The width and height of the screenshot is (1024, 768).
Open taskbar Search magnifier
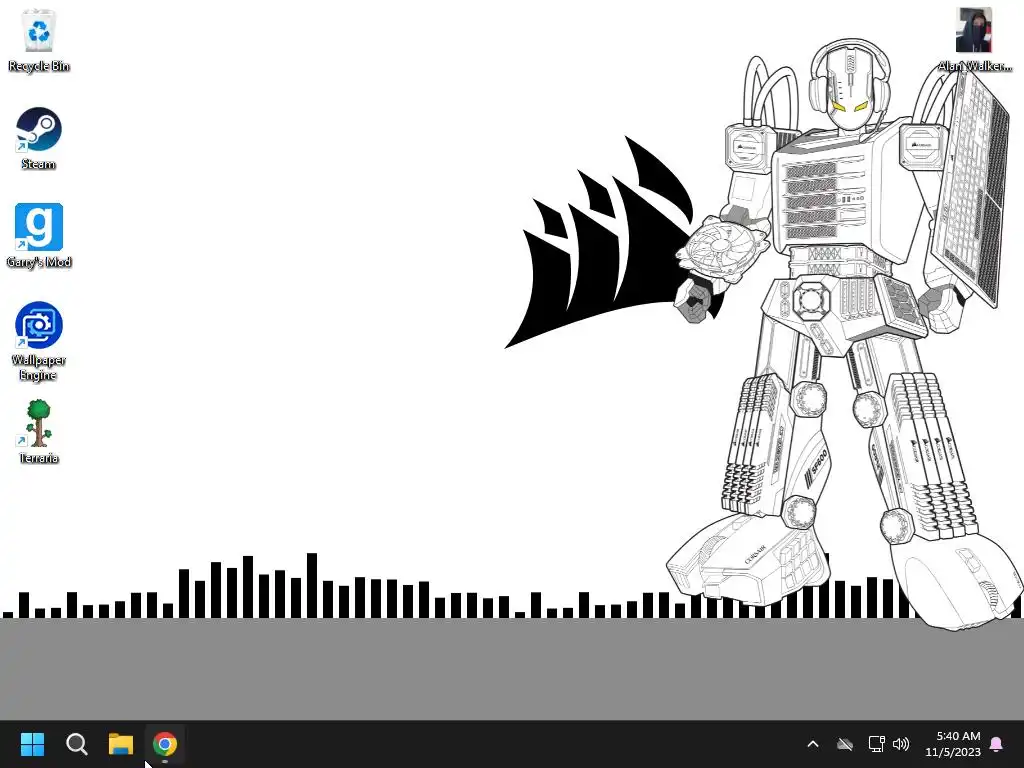76,744
